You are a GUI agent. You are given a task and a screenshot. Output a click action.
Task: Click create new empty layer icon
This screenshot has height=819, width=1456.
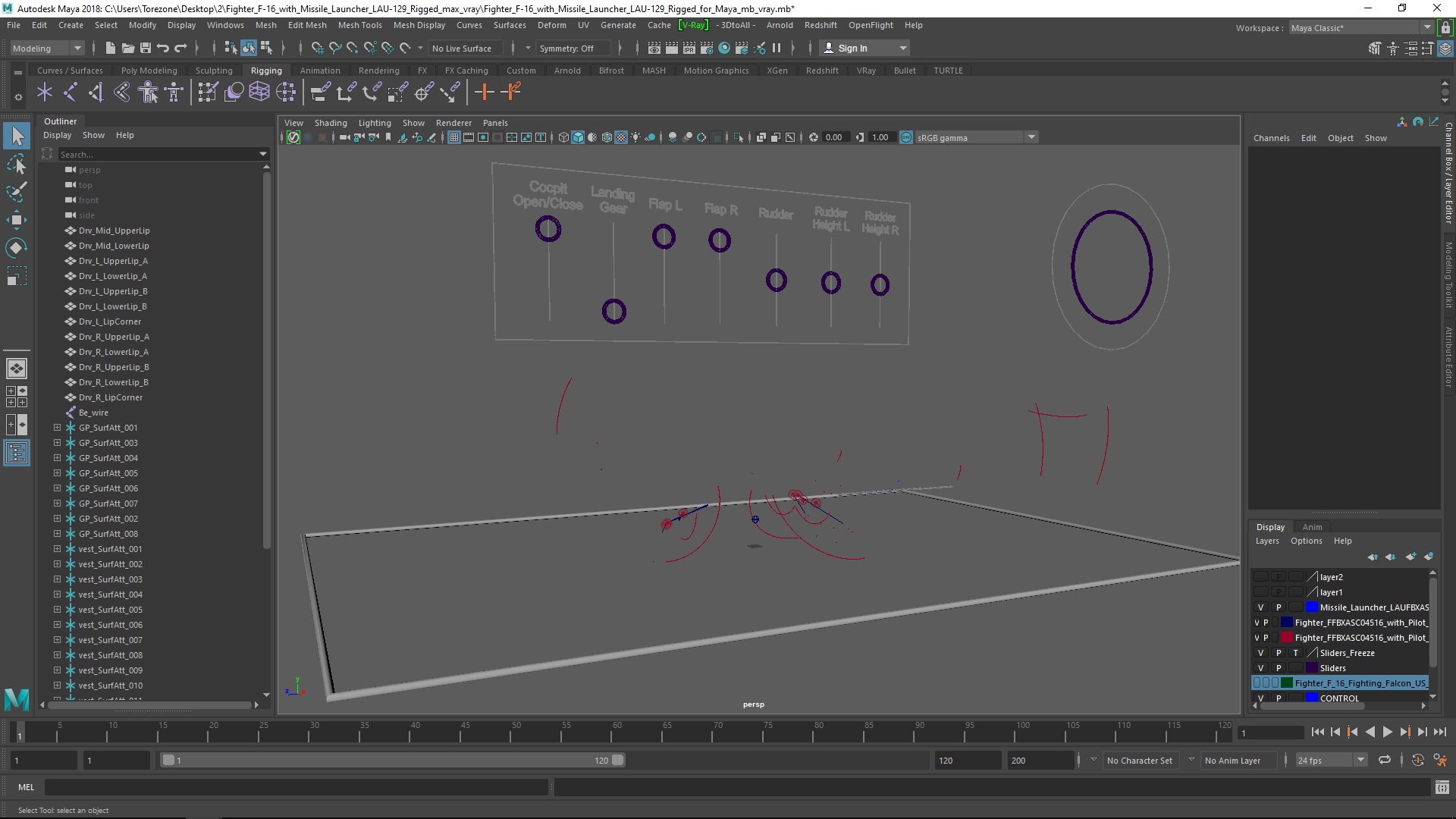coord(1410,557)
